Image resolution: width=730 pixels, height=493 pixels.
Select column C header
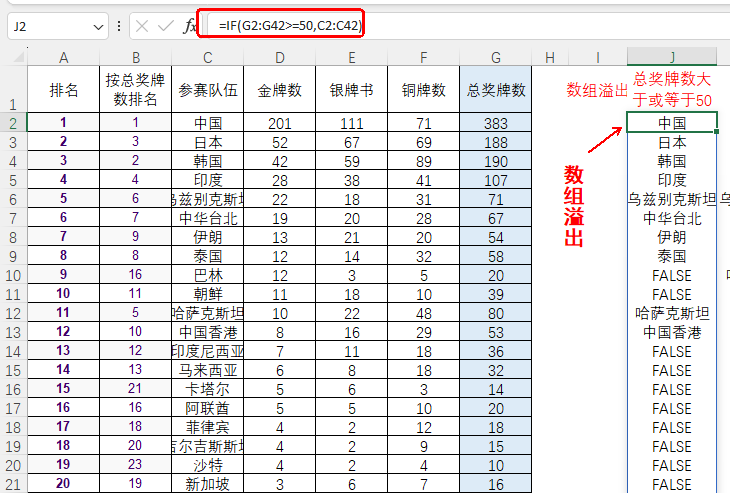(x=208, y=57)
